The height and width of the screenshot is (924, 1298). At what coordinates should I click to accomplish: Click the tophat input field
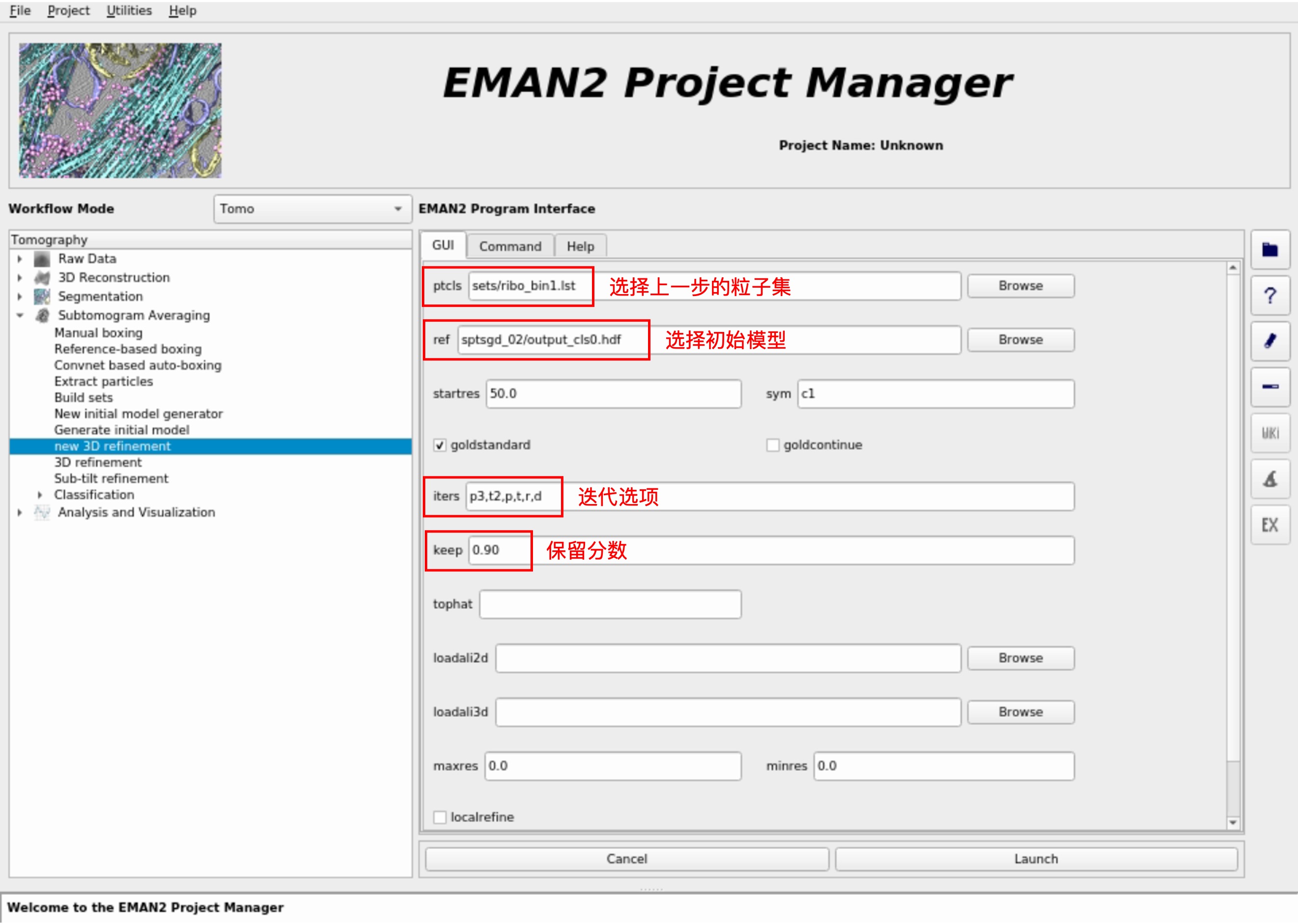click(610, 604)
